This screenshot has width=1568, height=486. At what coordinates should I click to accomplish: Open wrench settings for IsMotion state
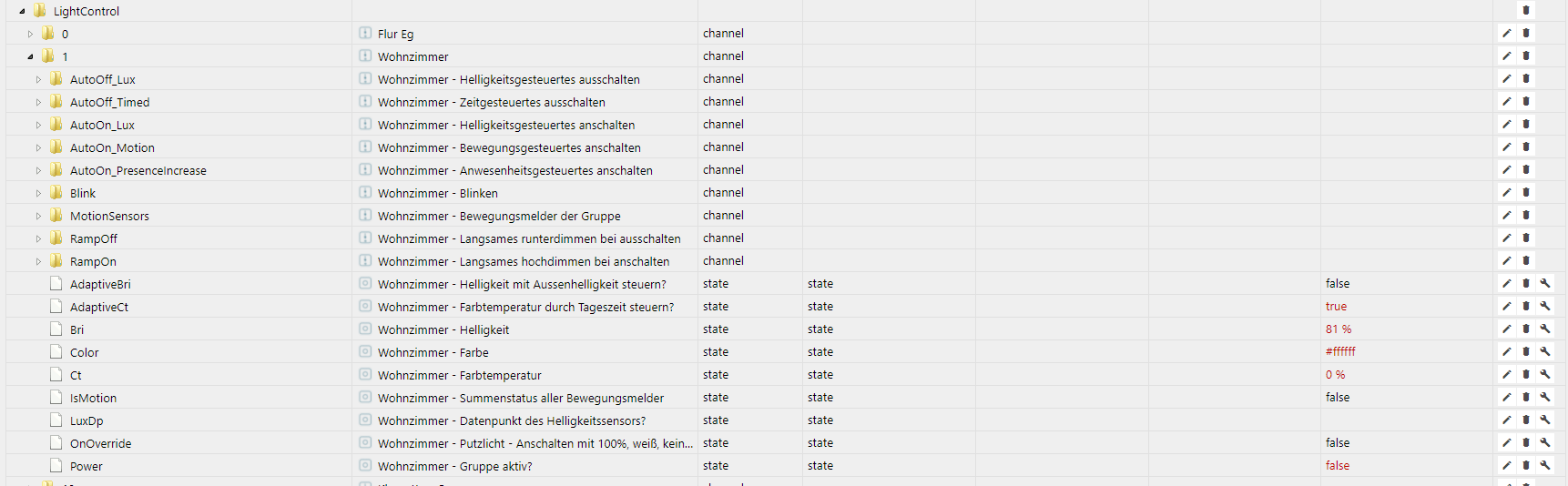[x=1545, y=397]
